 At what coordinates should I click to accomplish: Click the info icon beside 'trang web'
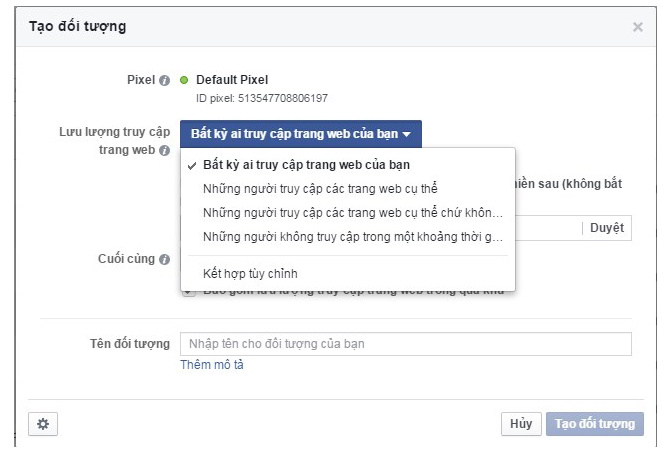(x=164, y=151)
